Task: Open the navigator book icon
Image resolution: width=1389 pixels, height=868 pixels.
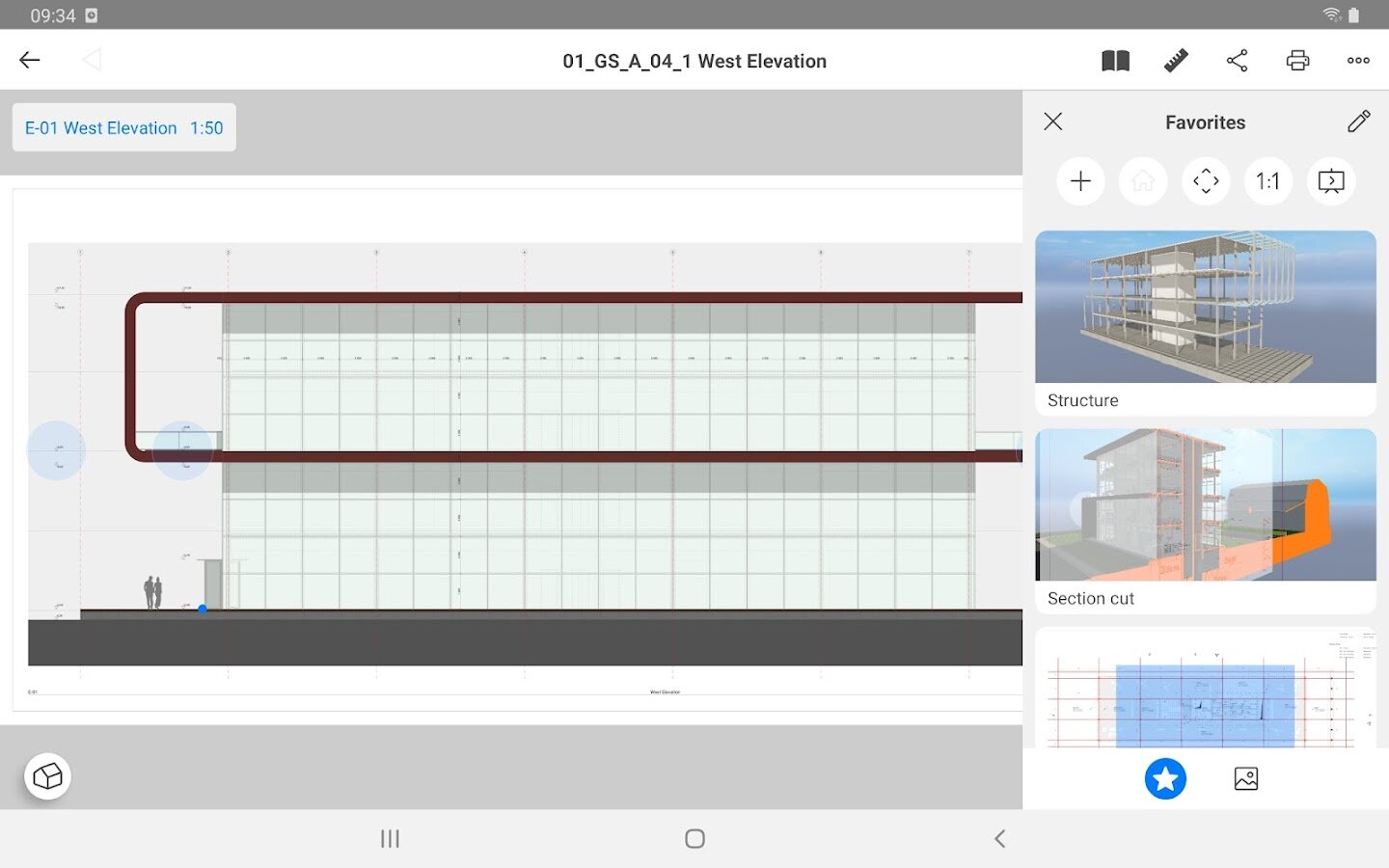Action: click(x=1115, y=61)
